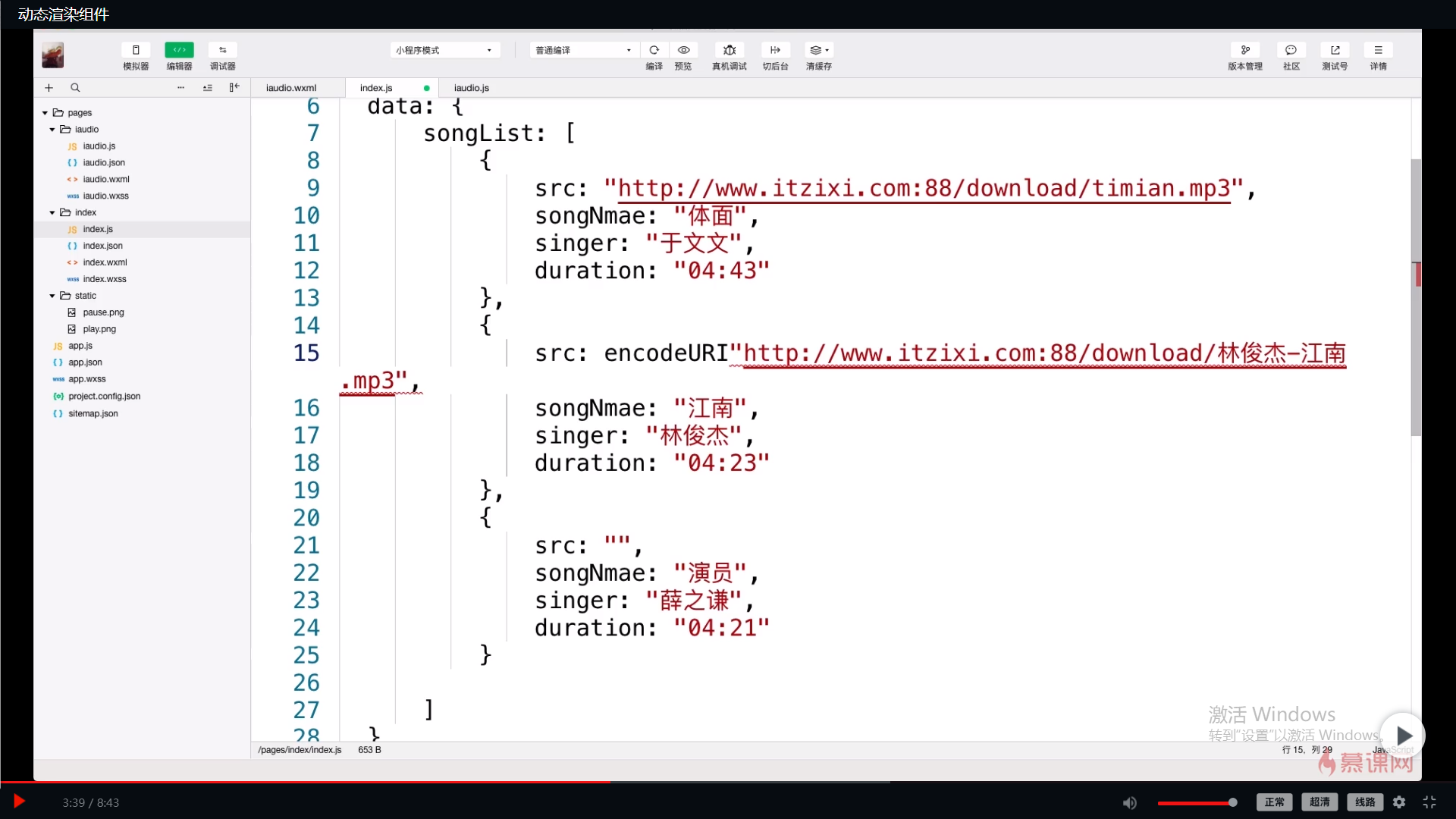The width and height of the screenshot is (1456, 819).
Task: Click the preview eye icon
Action: point(683,50)
